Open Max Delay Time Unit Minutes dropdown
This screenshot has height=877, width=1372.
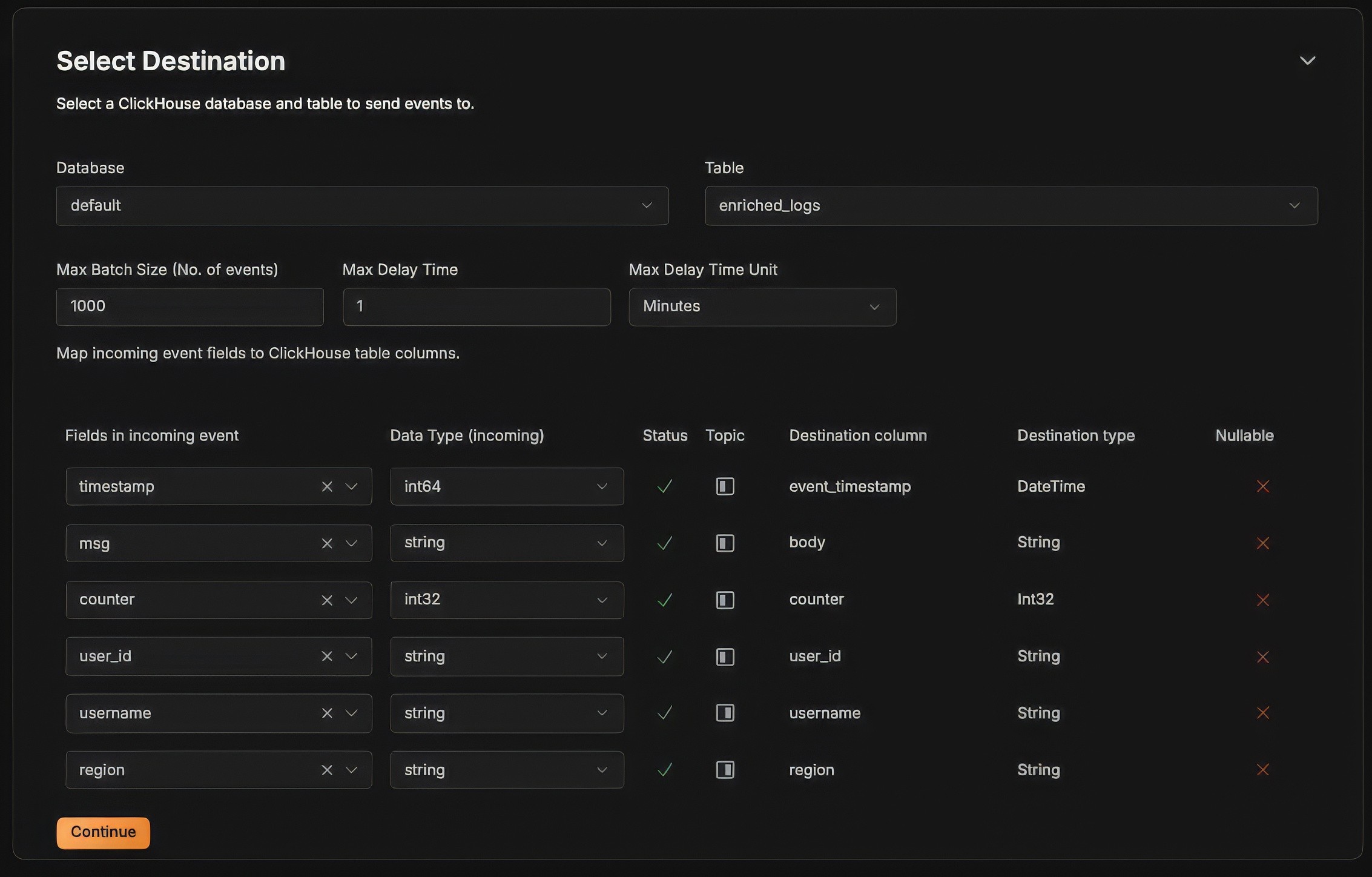[762, 307]
